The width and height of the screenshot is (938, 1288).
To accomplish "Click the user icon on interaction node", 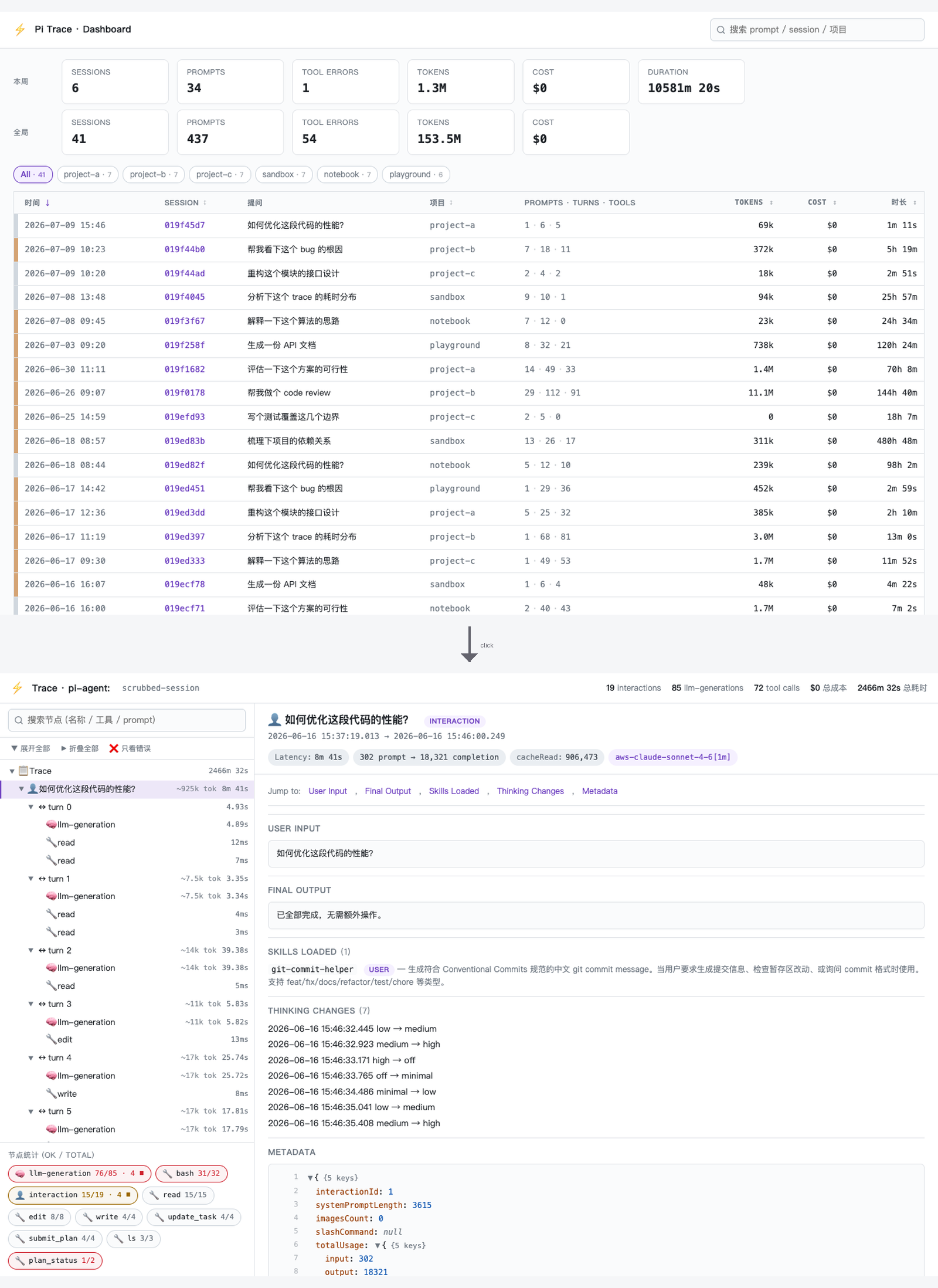I will [x=33, y=789].
